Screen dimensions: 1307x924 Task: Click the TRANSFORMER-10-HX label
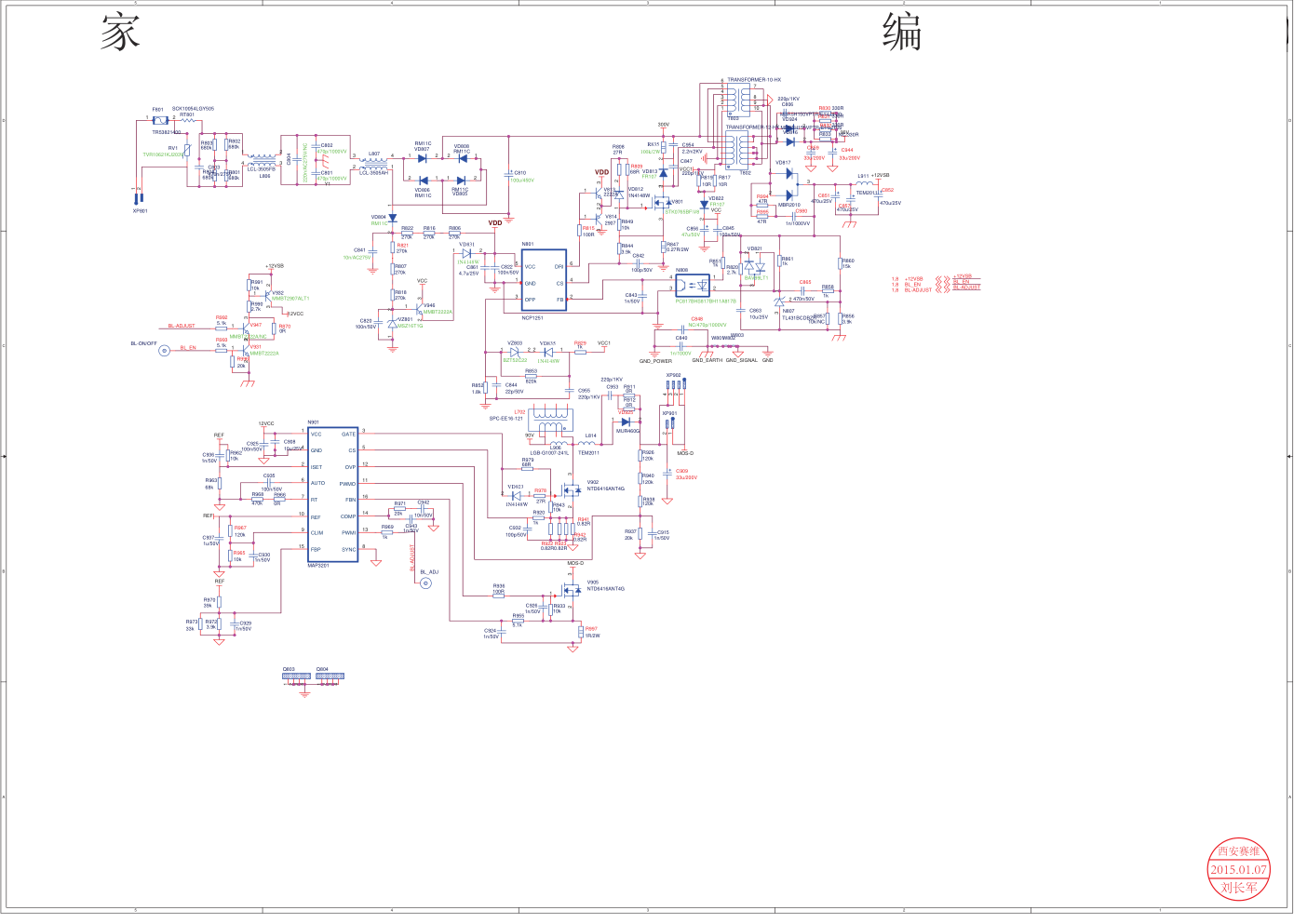(754, 80)
